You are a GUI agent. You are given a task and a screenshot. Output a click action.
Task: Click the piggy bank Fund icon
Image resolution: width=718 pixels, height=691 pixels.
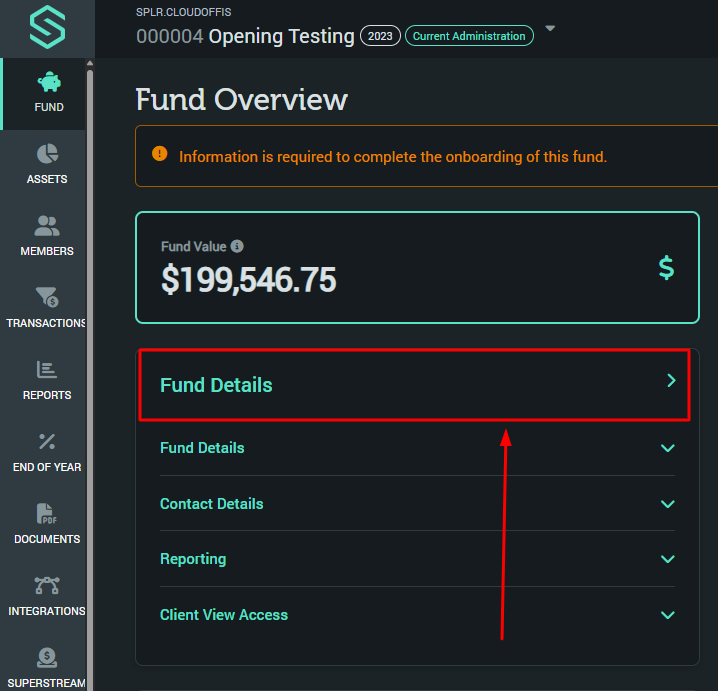(47, 82)
